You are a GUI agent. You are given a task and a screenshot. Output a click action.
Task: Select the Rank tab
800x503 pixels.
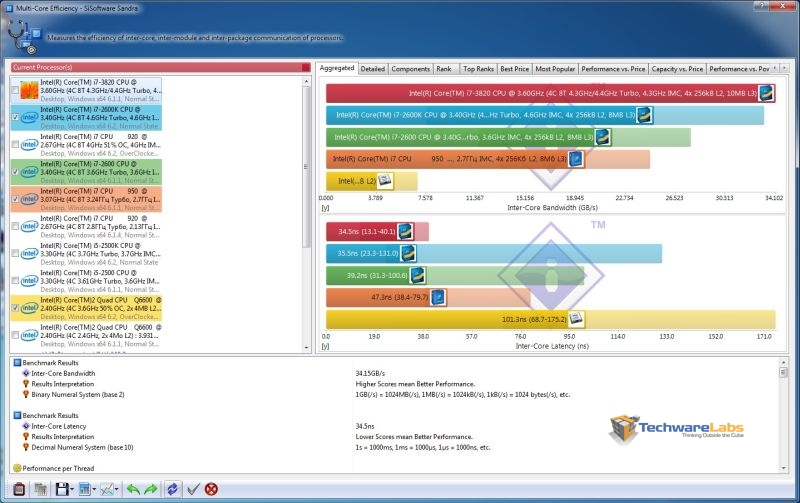pyautogui.click(x=444, y=69)
